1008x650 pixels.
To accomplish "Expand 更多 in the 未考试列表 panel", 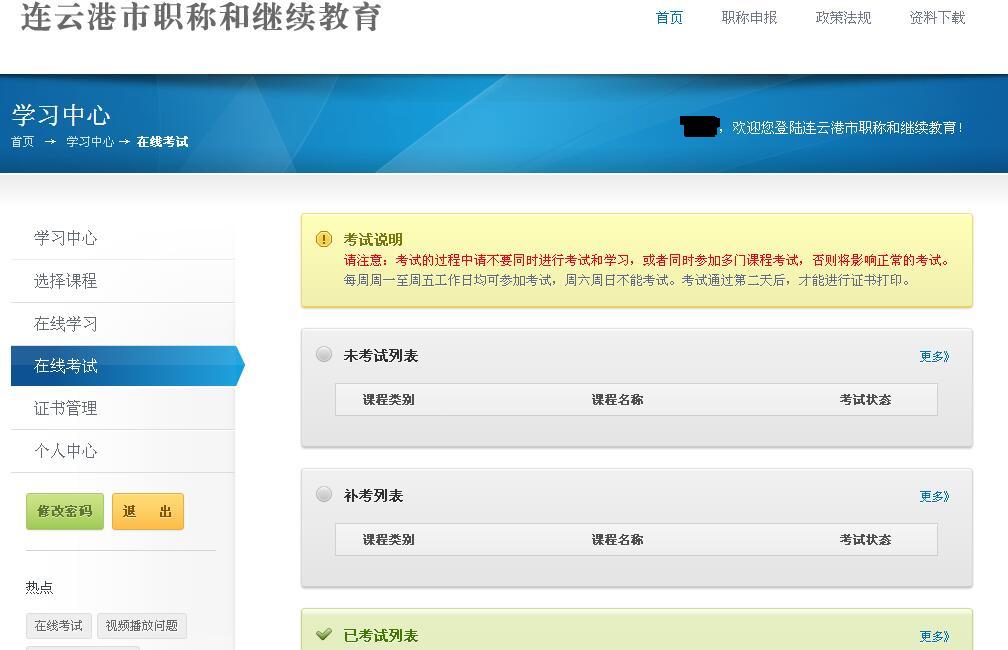I will tap(934, 356).
